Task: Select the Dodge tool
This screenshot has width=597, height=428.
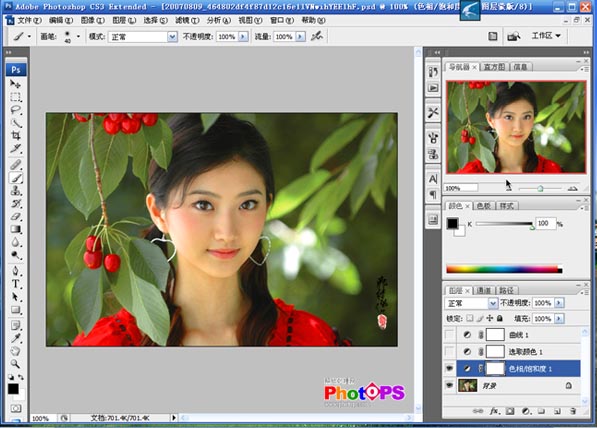Action: tap(16, 255)
